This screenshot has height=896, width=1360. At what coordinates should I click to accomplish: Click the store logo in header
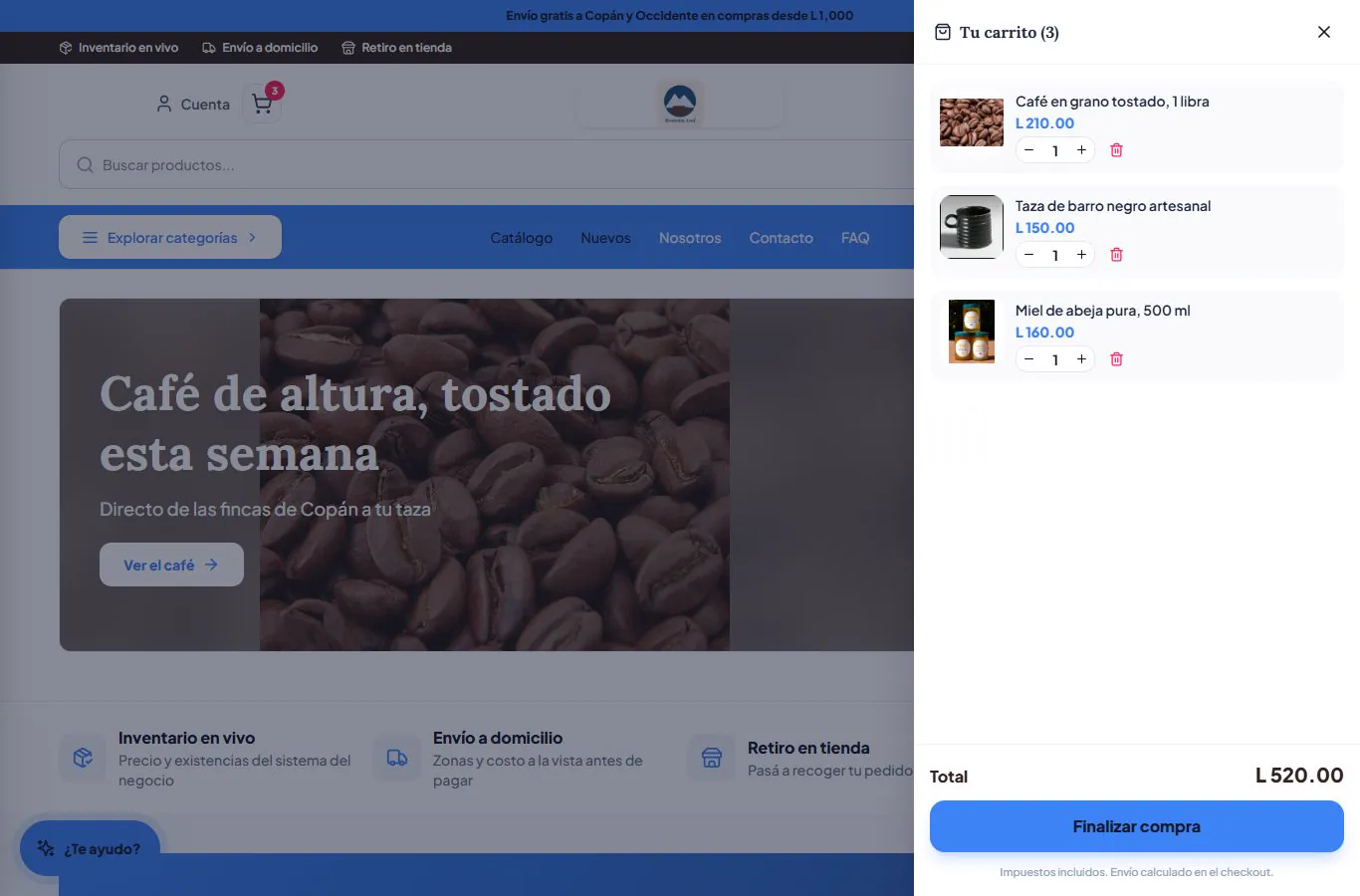click(680, 104)
